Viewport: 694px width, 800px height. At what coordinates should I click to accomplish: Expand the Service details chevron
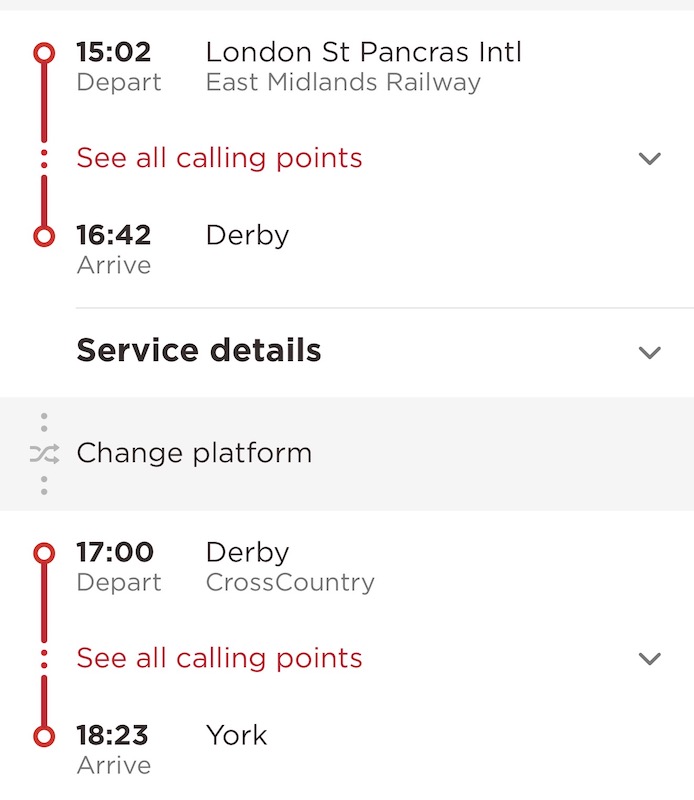[x=650, y=352]
